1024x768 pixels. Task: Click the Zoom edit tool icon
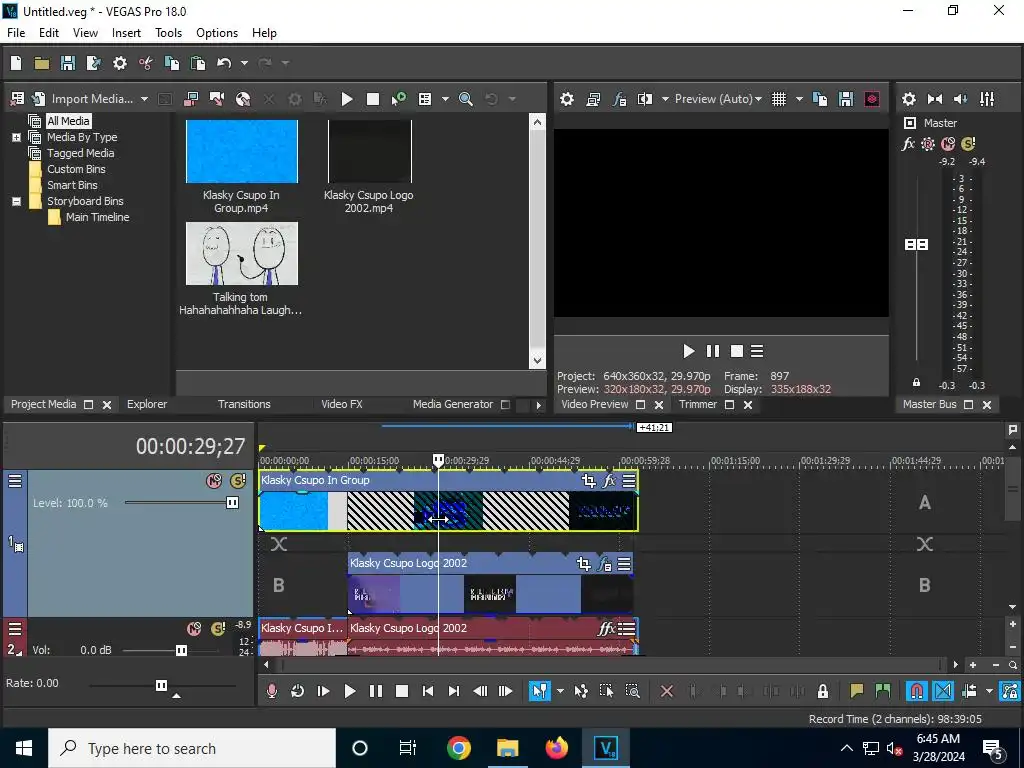click(632, 691)
